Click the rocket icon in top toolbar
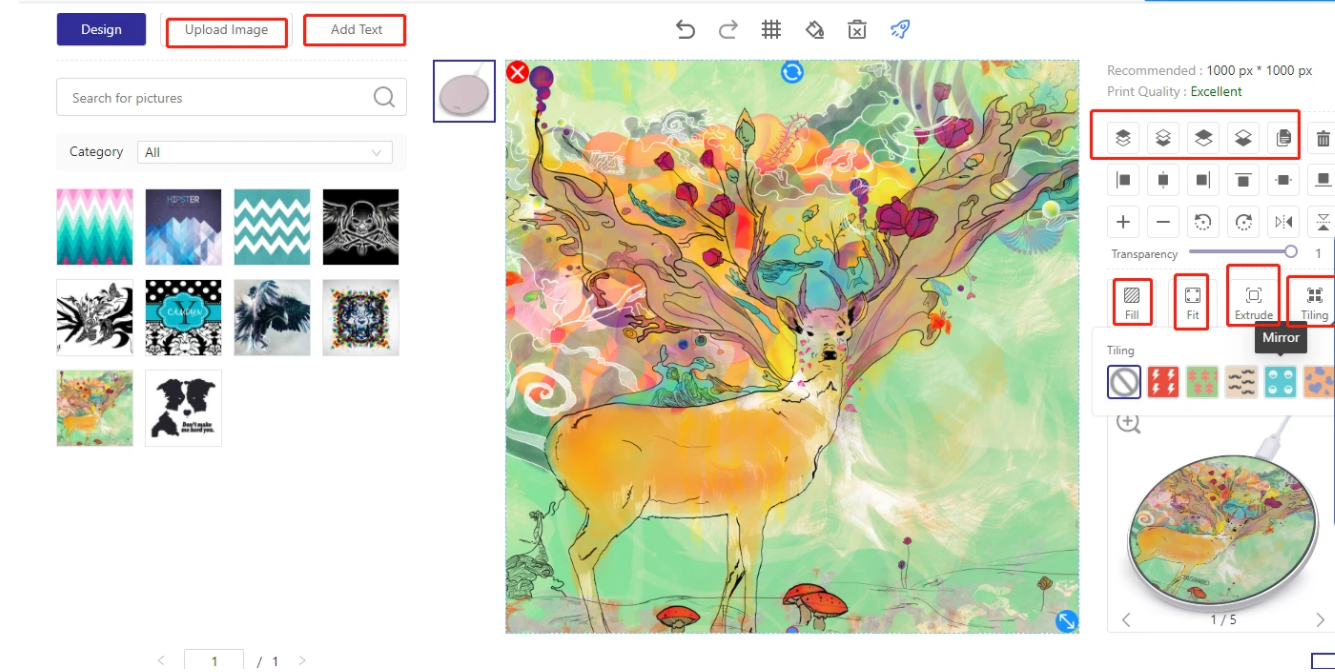 coord(900,30)
